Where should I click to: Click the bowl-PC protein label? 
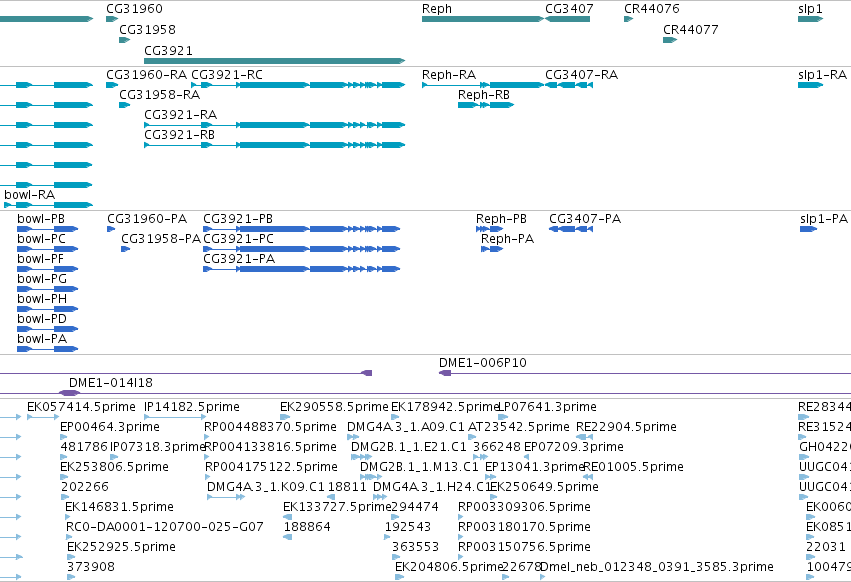[41, 239]
